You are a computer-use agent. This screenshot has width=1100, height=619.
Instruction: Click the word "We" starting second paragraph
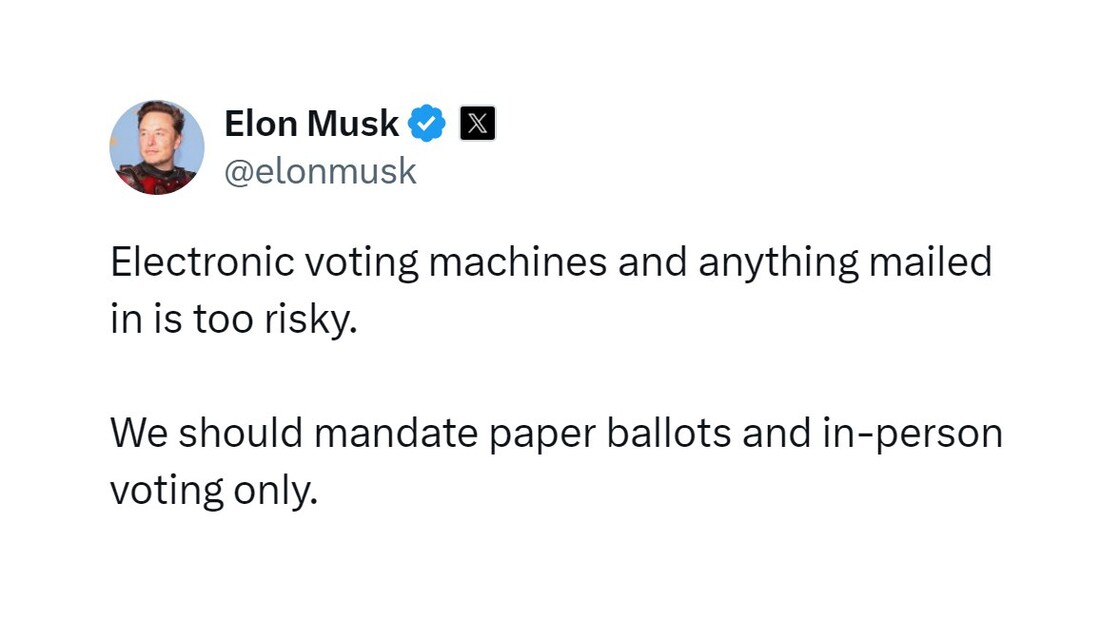pyautogui.click(x=129, y=434)
